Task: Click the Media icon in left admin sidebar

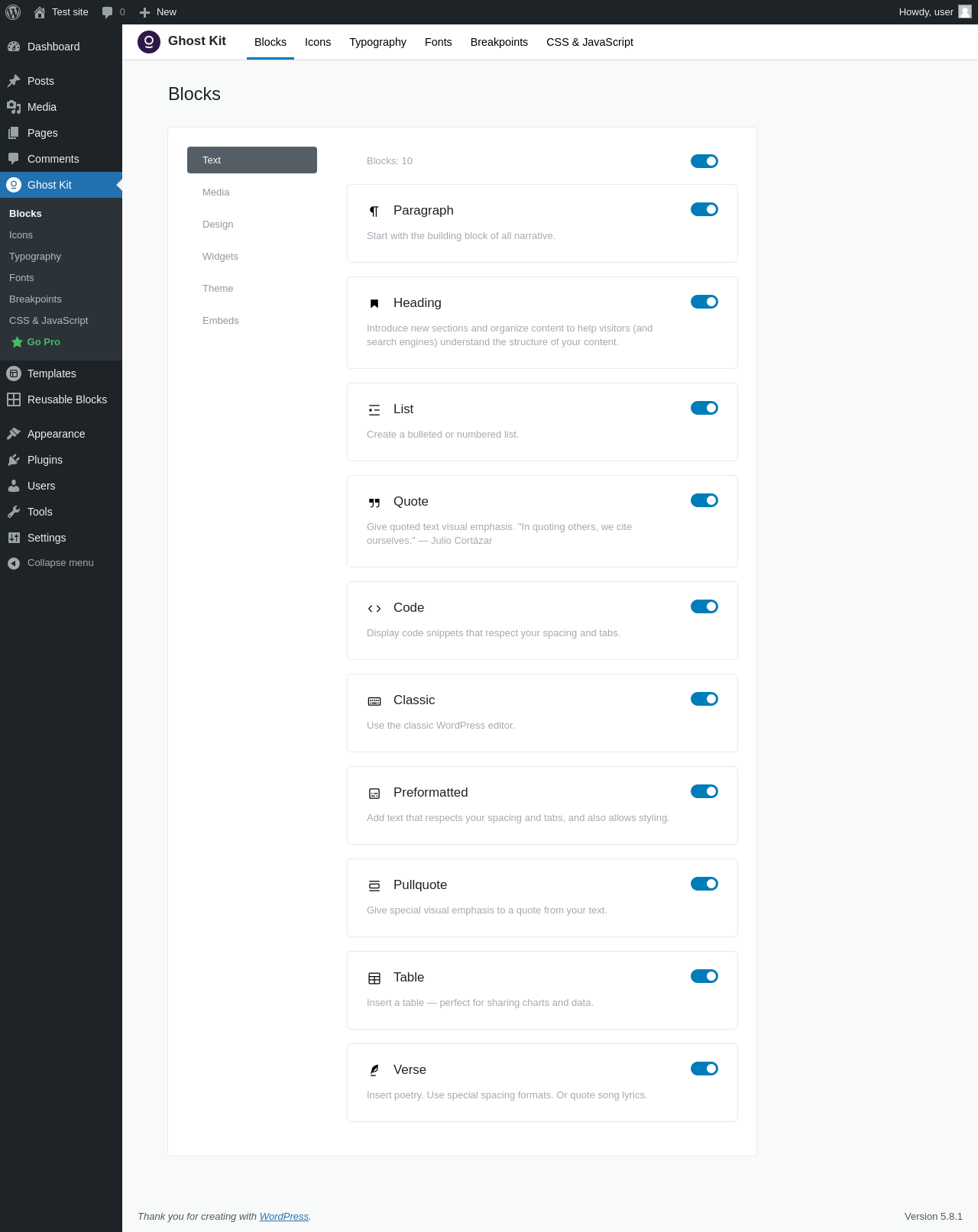Action: point(14,107)
